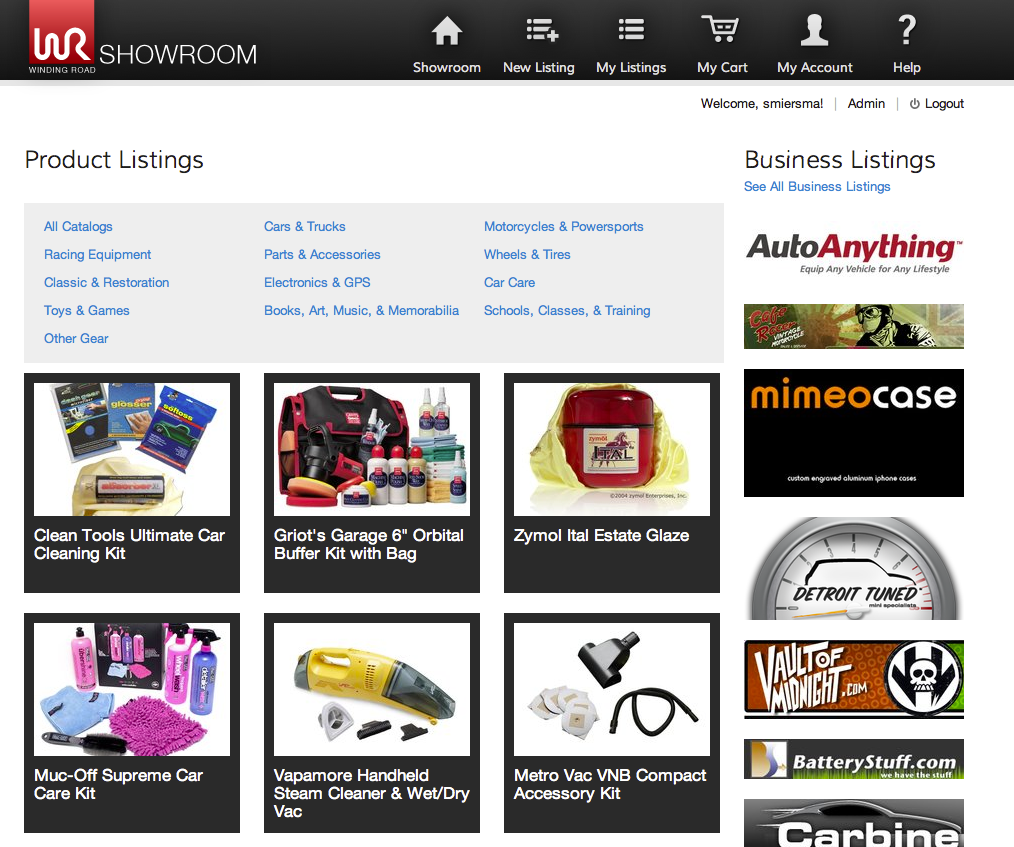This screenshot has height=847, width=1014.
Task: Visit the Cafe Racer Vintage Motorcycle banner
Action: point(854,327)
